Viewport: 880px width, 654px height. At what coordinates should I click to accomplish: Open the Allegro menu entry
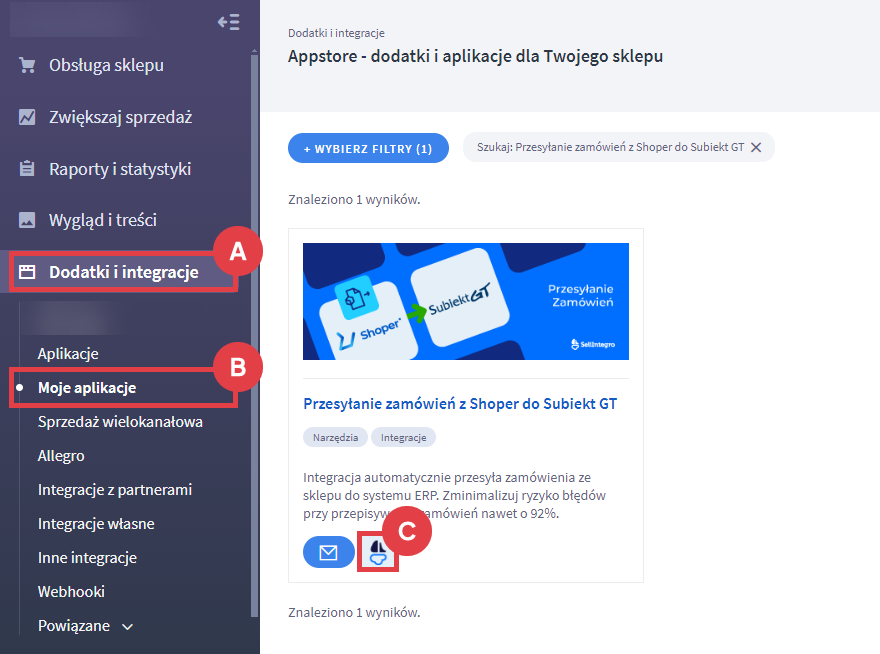point(61,455)
